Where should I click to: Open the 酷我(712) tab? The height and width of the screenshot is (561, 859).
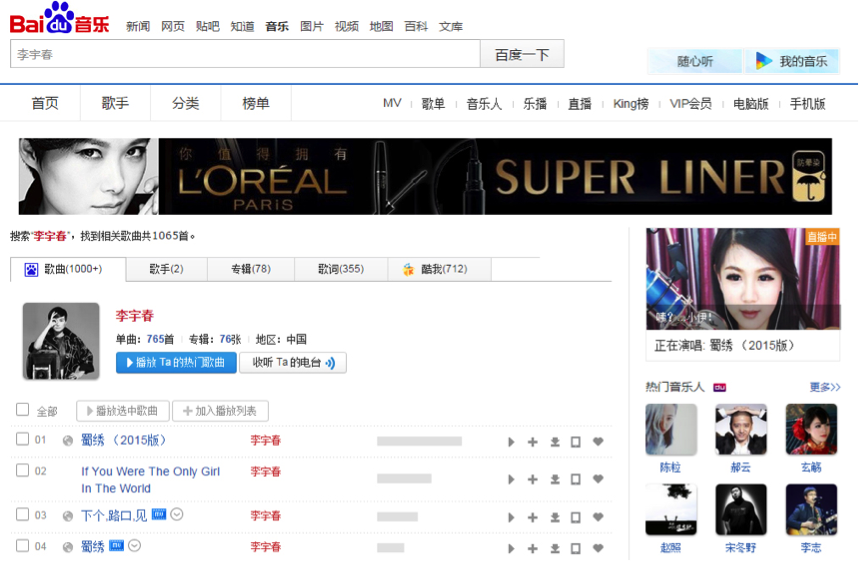[x=439, y=269]
